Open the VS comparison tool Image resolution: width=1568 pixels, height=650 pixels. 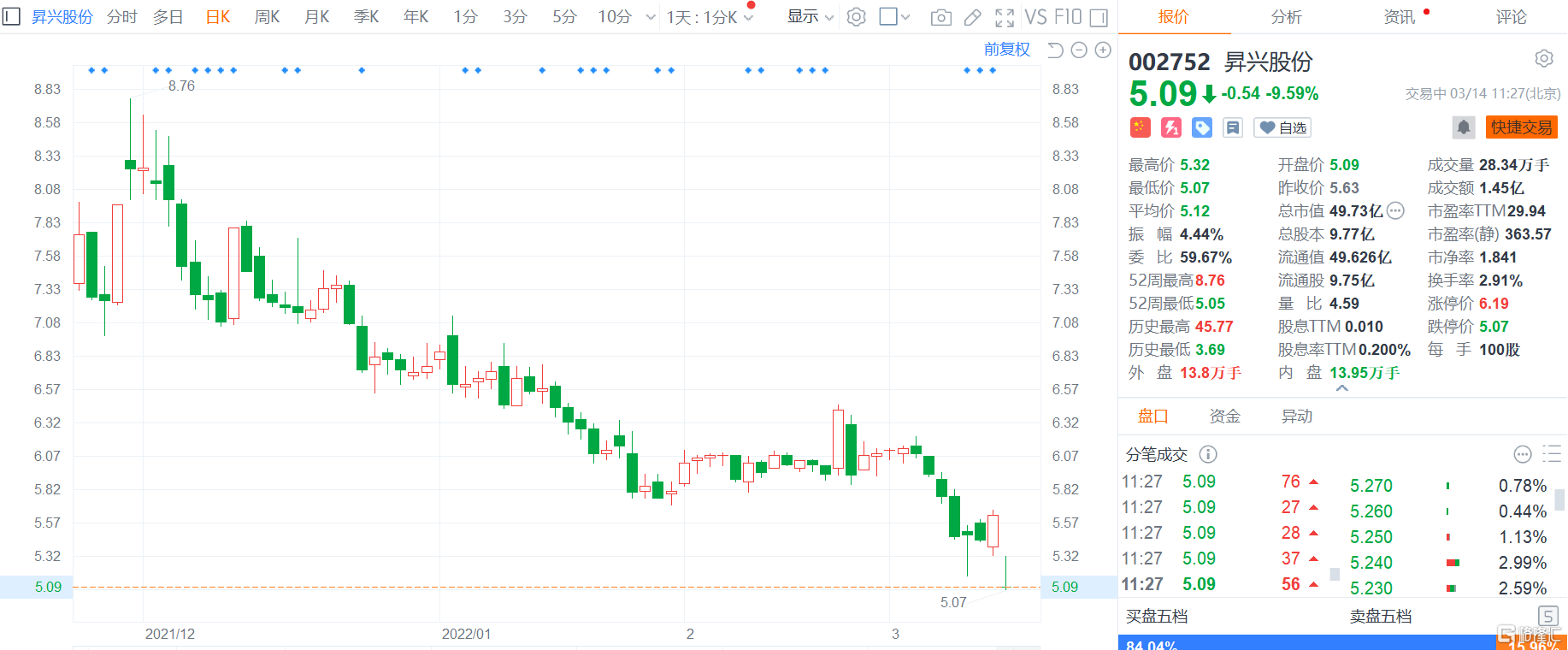pos(1035,17)
